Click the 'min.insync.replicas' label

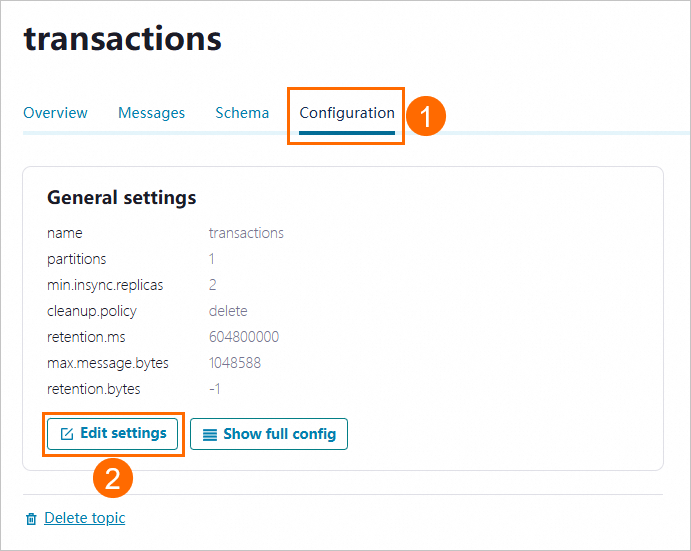[x=105, y=285]
